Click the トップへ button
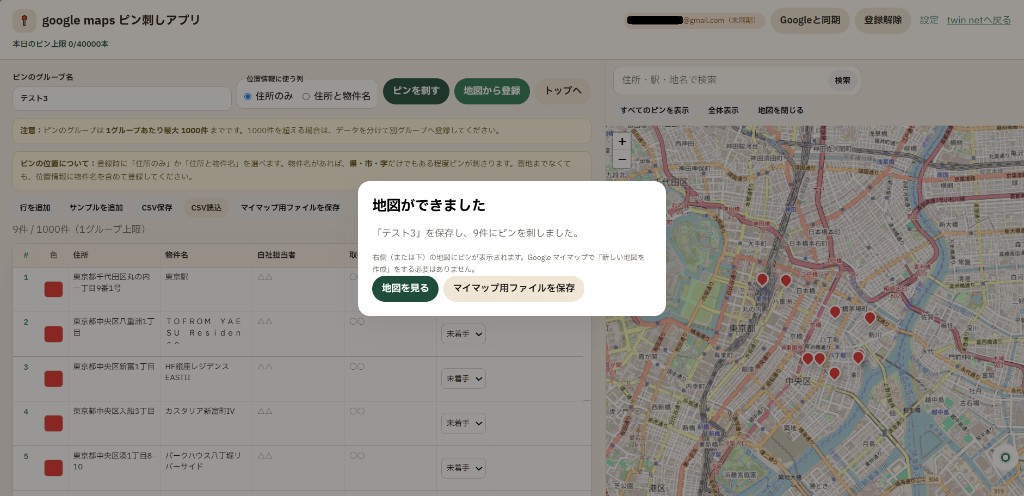This screenshot has width=1024, height=496. (563, 91)
